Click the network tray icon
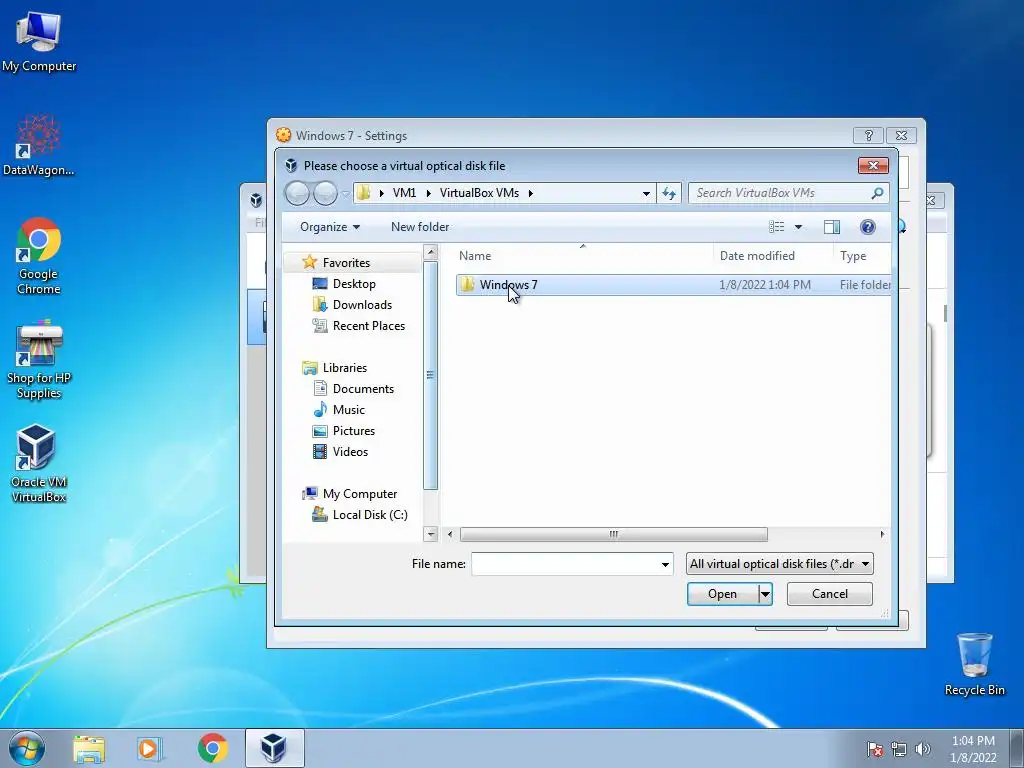This screenshot has height=768, width=1024. click(x=899, y=750)
